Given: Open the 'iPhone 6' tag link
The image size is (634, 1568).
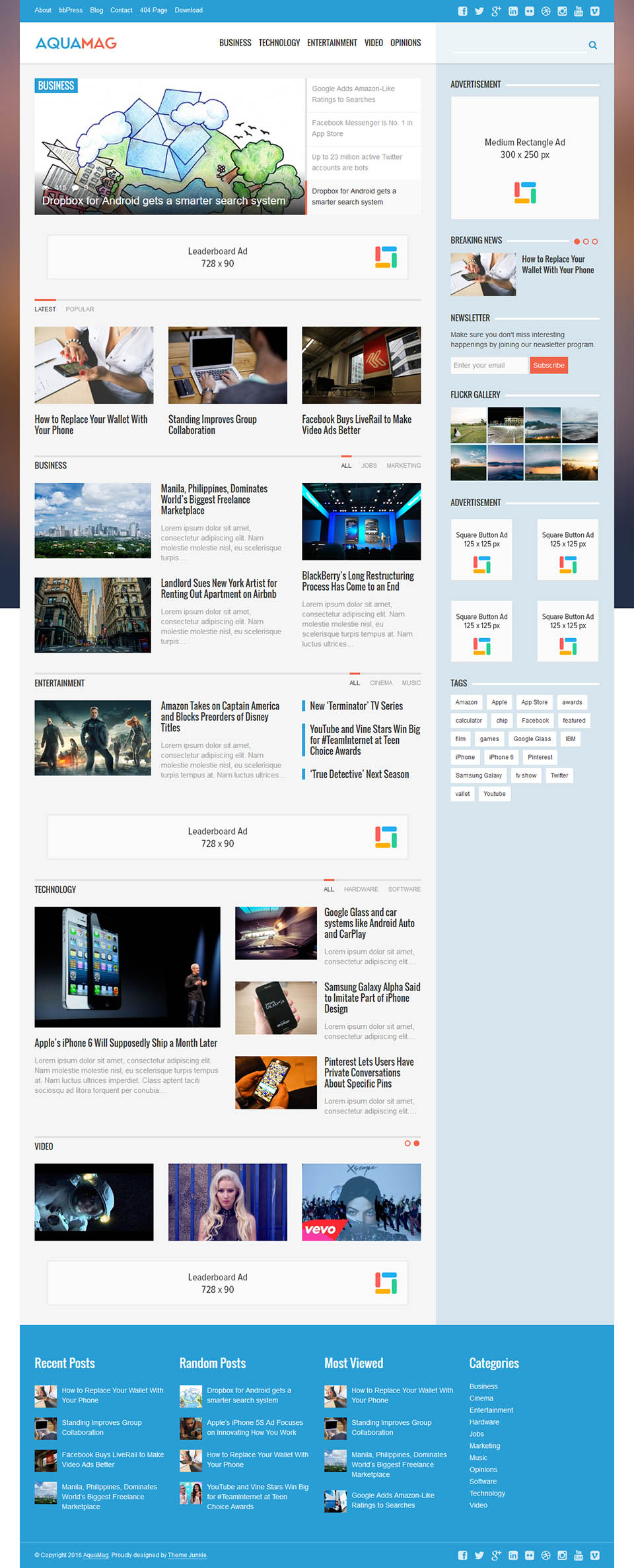Looking at the screenshot, I should tap(501, 757).
